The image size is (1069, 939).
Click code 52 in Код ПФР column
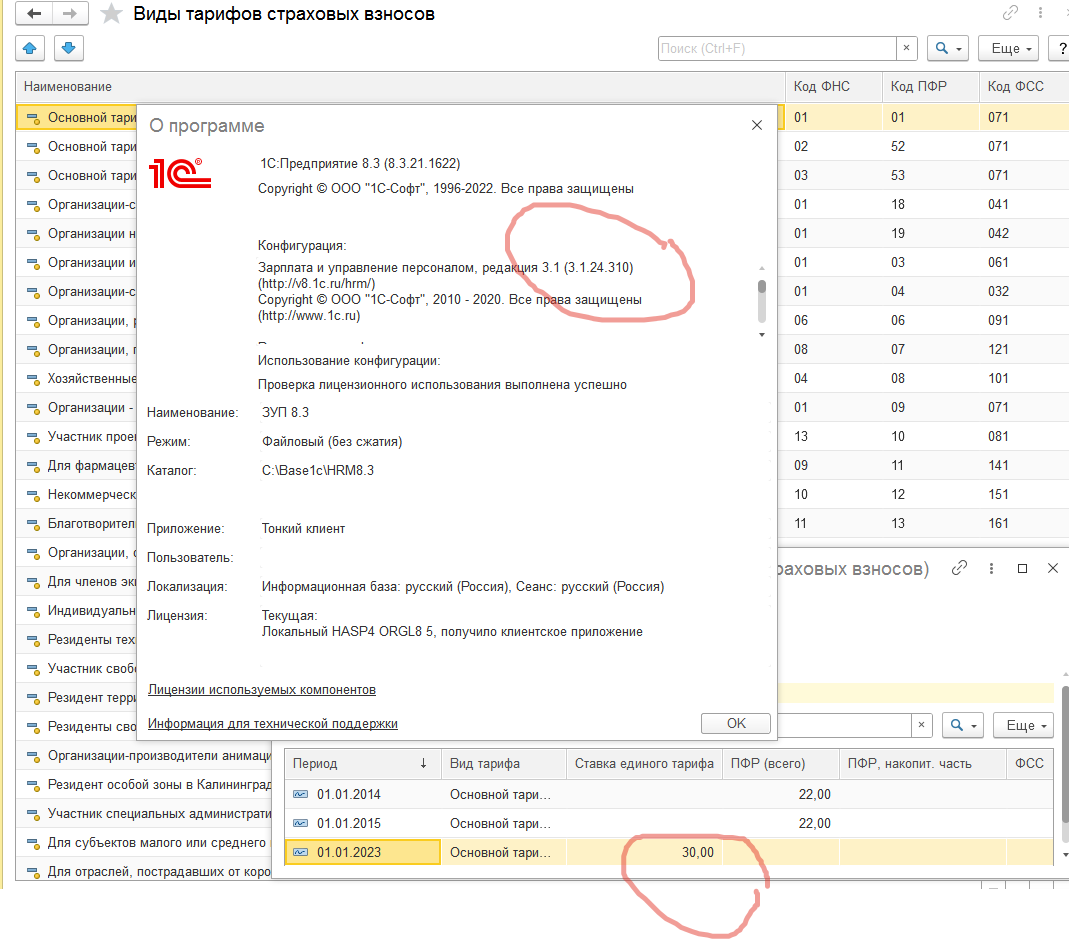coord(898,147)
